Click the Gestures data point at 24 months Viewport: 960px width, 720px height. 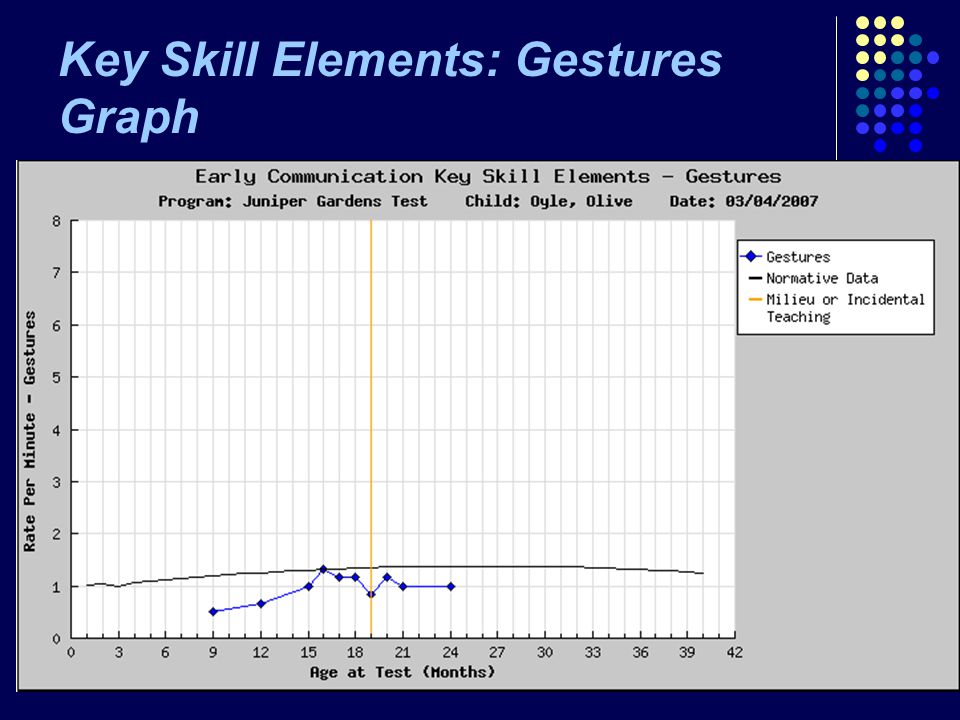pyautogui.click(x=451, y=587)
